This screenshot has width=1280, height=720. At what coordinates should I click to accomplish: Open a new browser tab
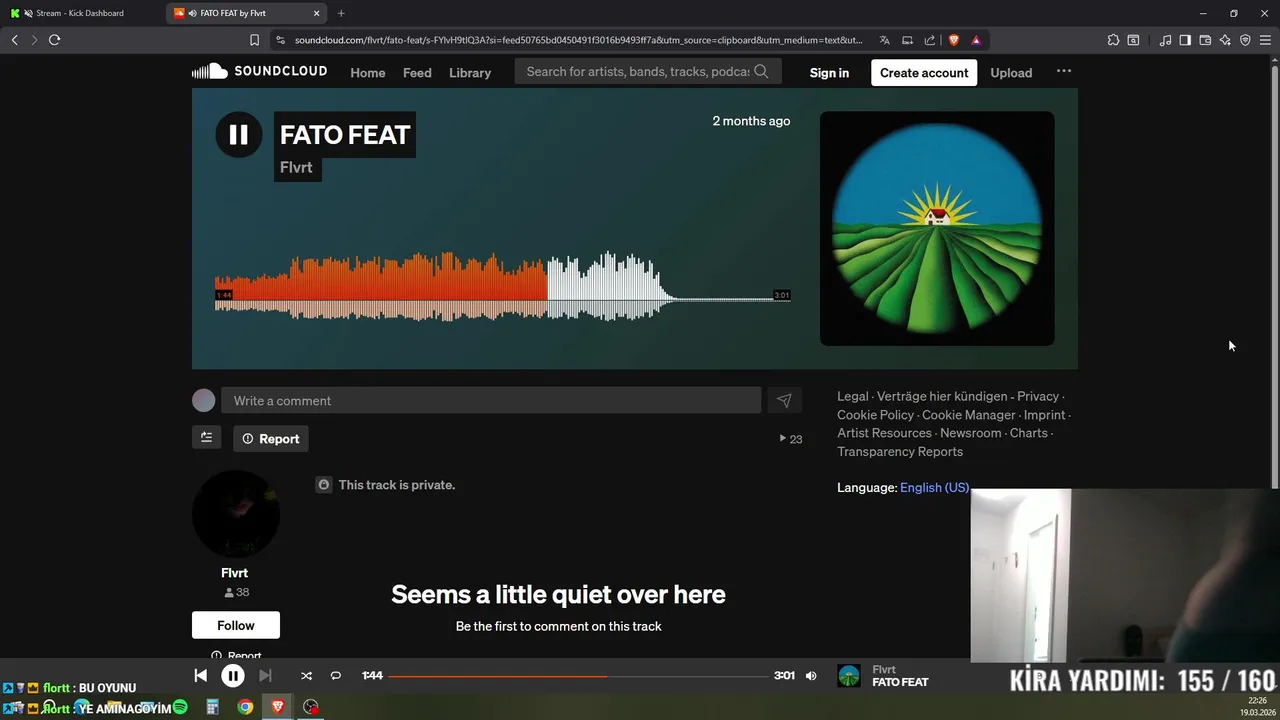[341, 13]
